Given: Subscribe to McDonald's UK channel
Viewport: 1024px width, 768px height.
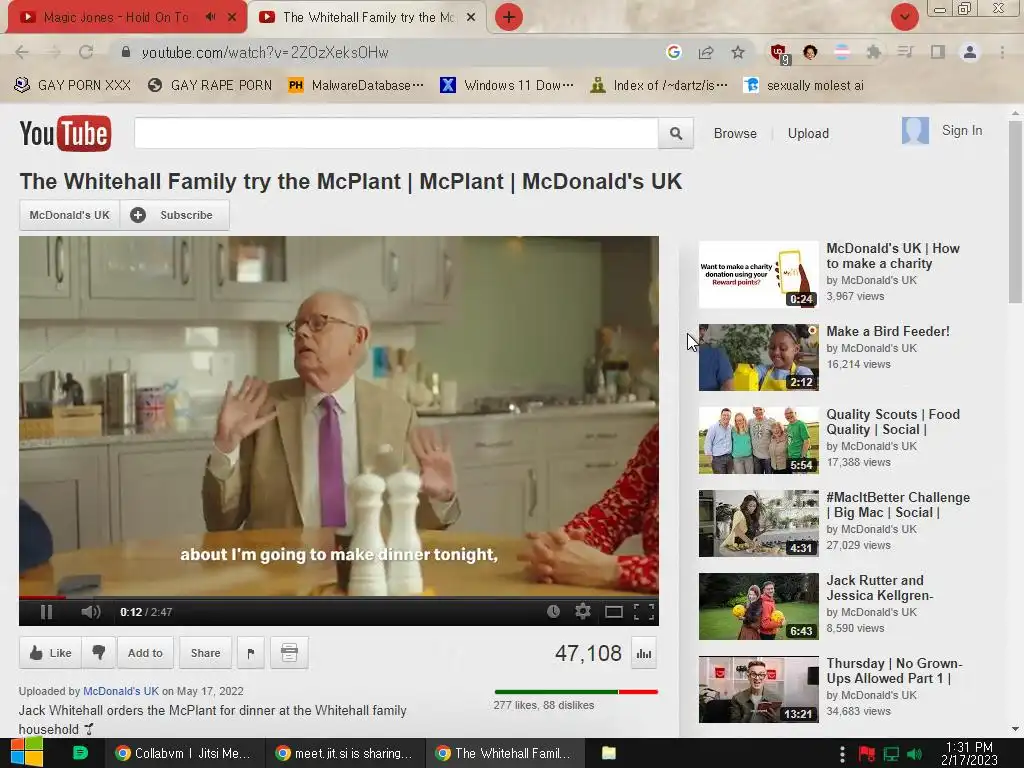Looking at the screenshot, I should (x=175, y=215).
